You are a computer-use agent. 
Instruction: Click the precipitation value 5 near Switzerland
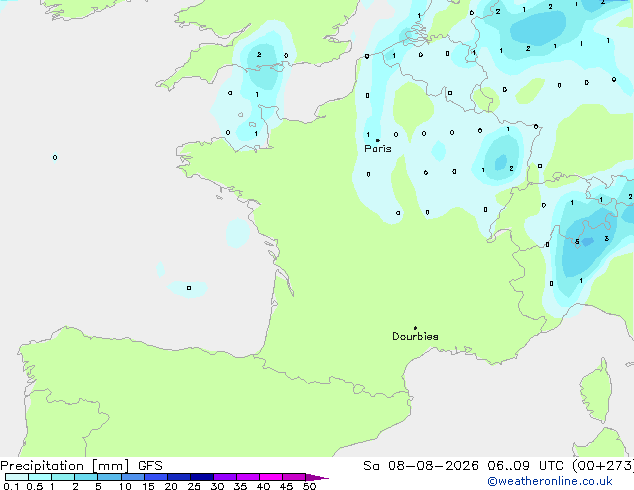[x=577, y=242]
